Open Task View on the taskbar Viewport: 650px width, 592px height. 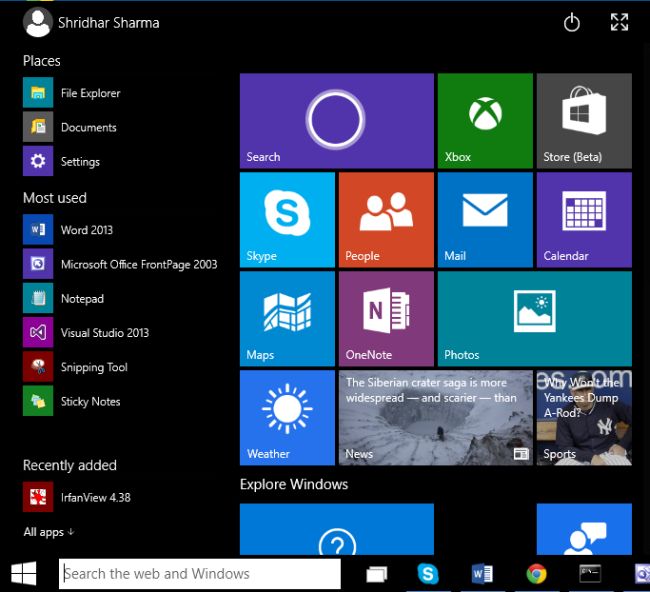pos(376,574)
